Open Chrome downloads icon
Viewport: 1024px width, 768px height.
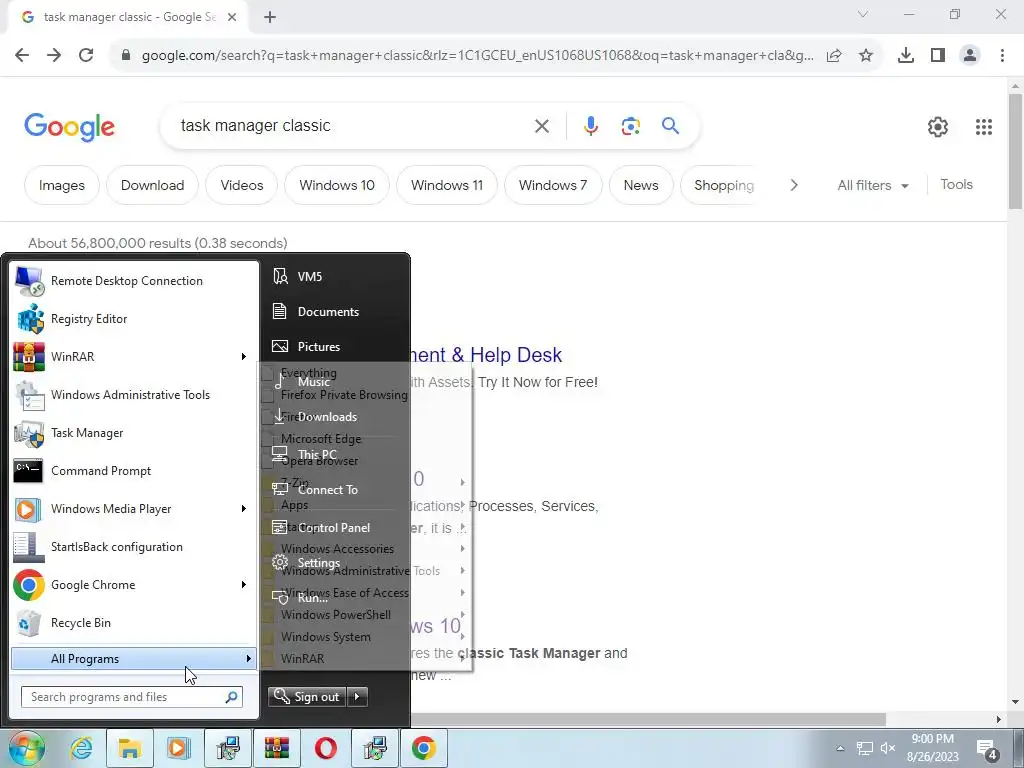point(906,56)
